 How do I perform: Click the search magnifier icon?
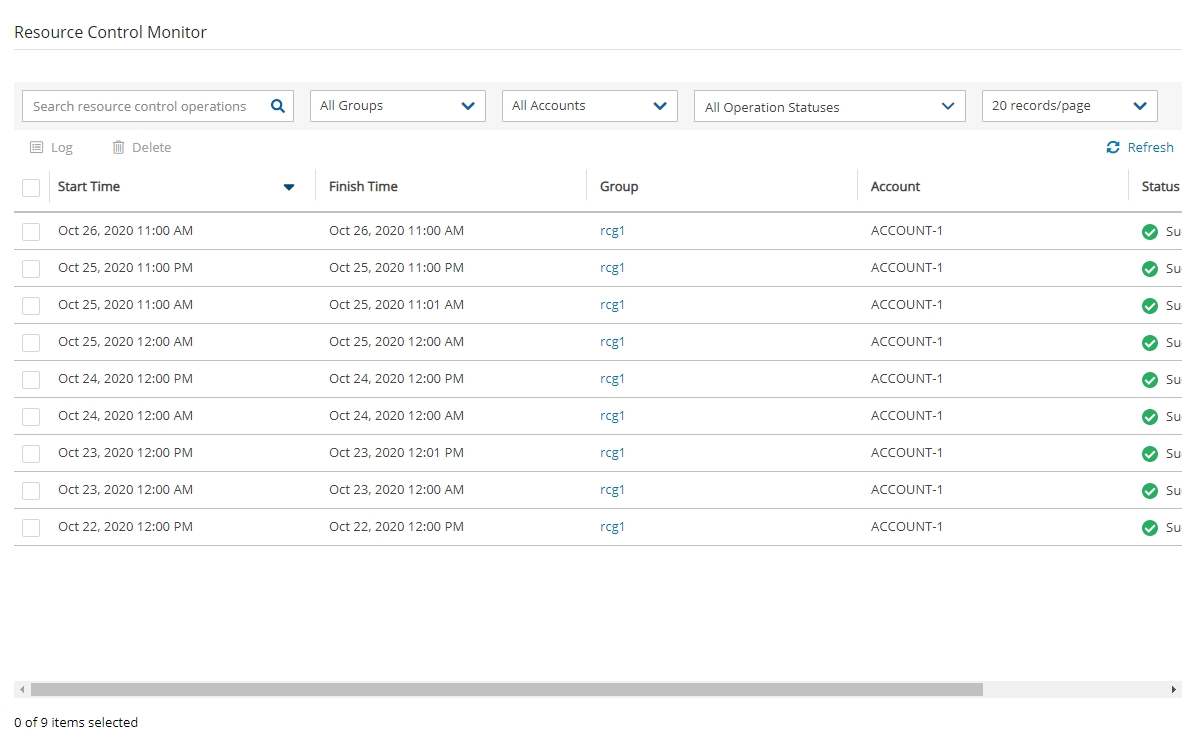278,106
